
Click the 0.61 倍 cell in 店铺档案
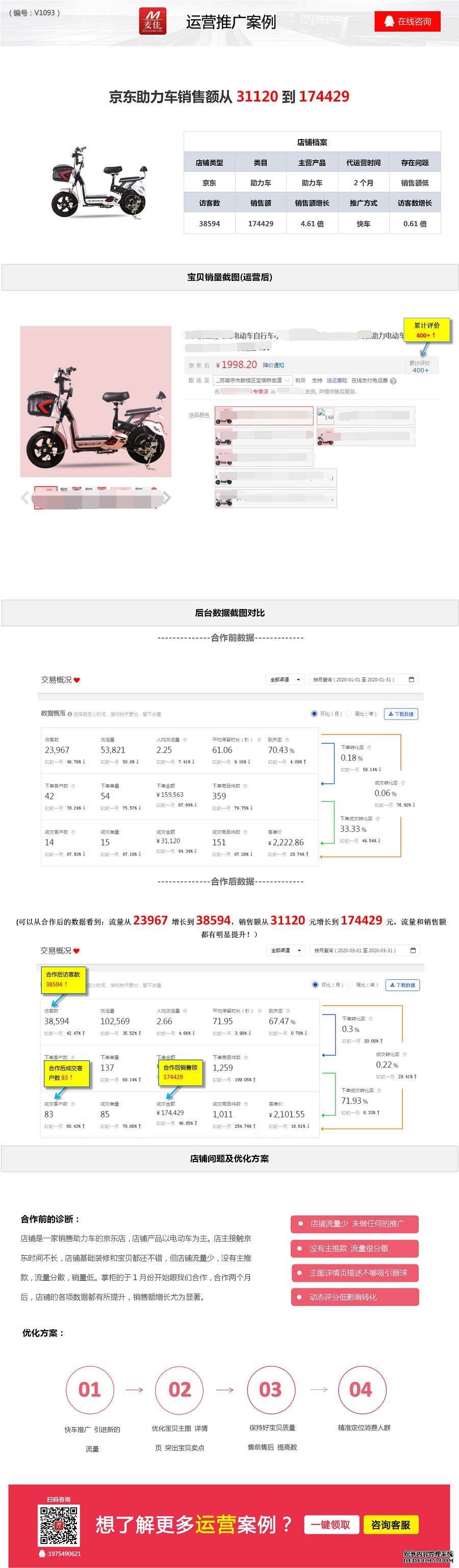tap(415, 223)
